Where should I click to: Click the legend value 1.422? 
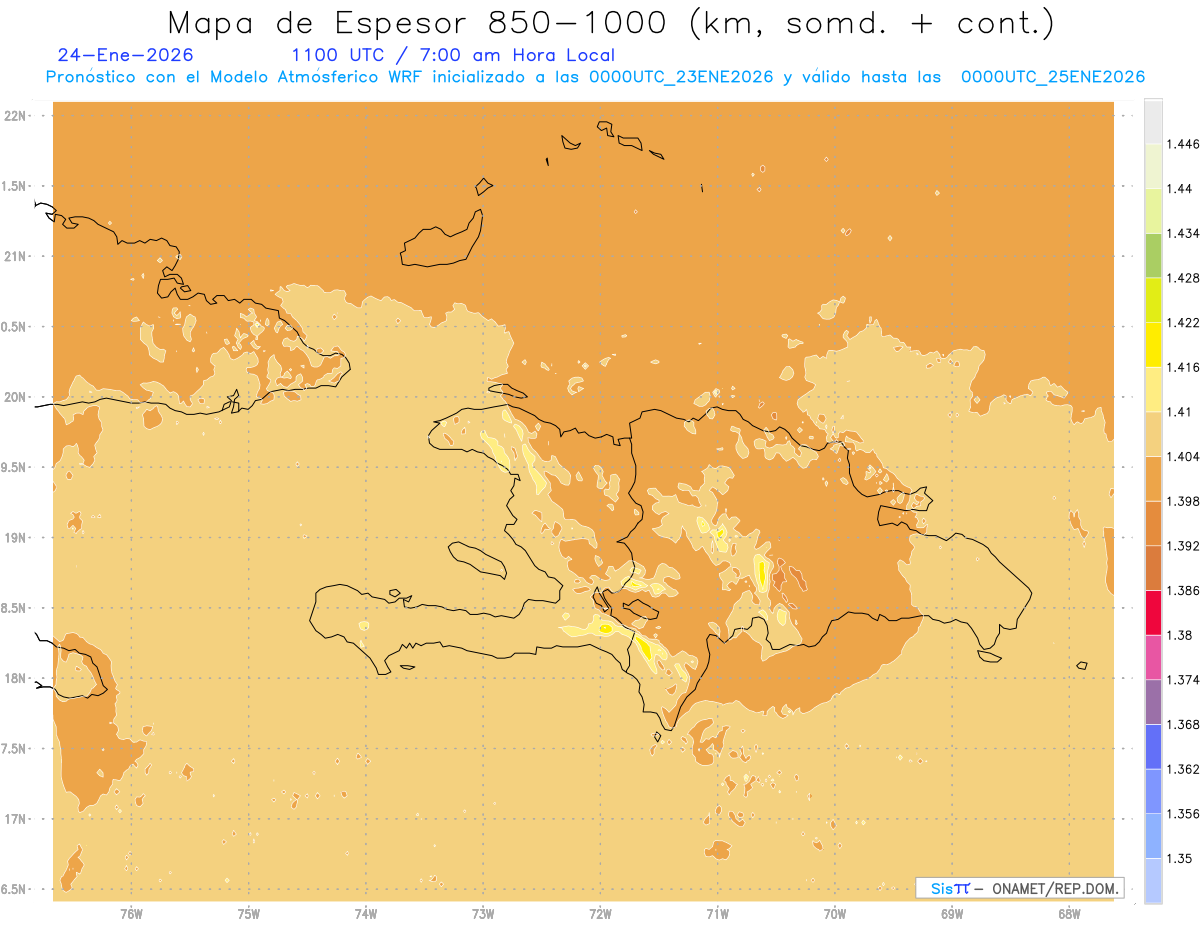tap(1182, 322)
